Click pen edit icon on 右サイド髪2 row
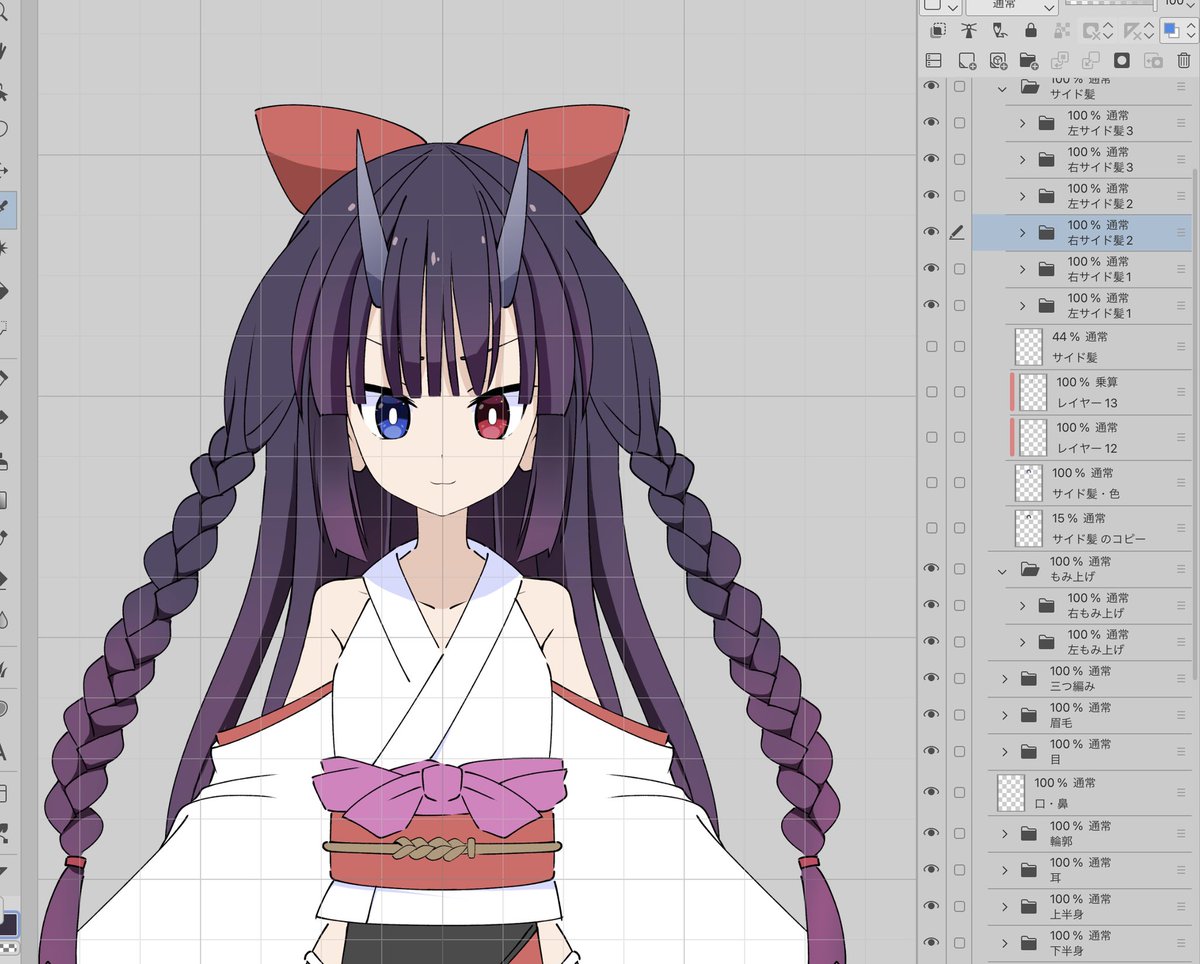Screen dimensions: 1200x964 click(x=957, y=232)
